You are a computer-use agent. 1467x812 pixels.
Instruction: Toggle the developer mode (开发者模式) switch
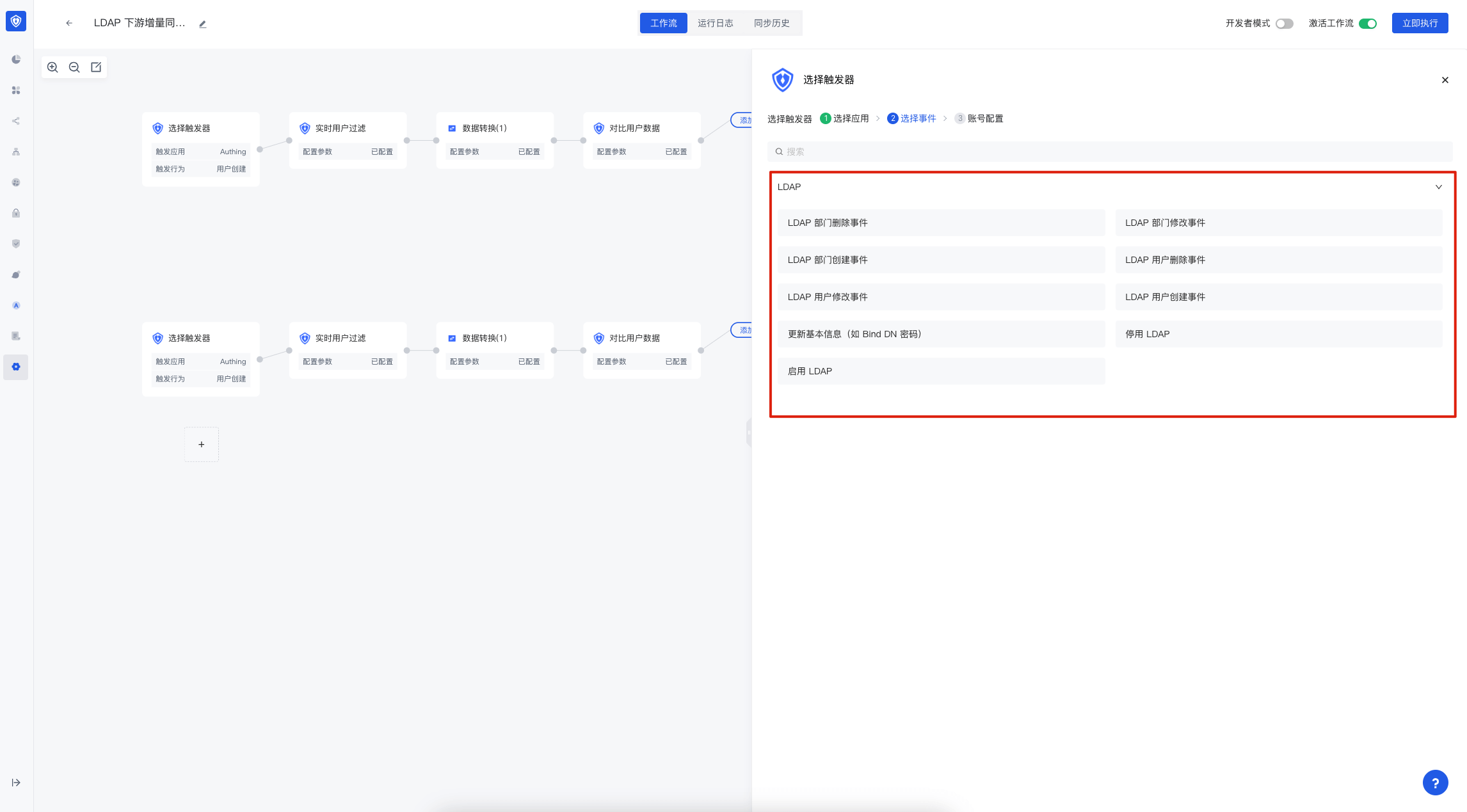coord(1284,24)
